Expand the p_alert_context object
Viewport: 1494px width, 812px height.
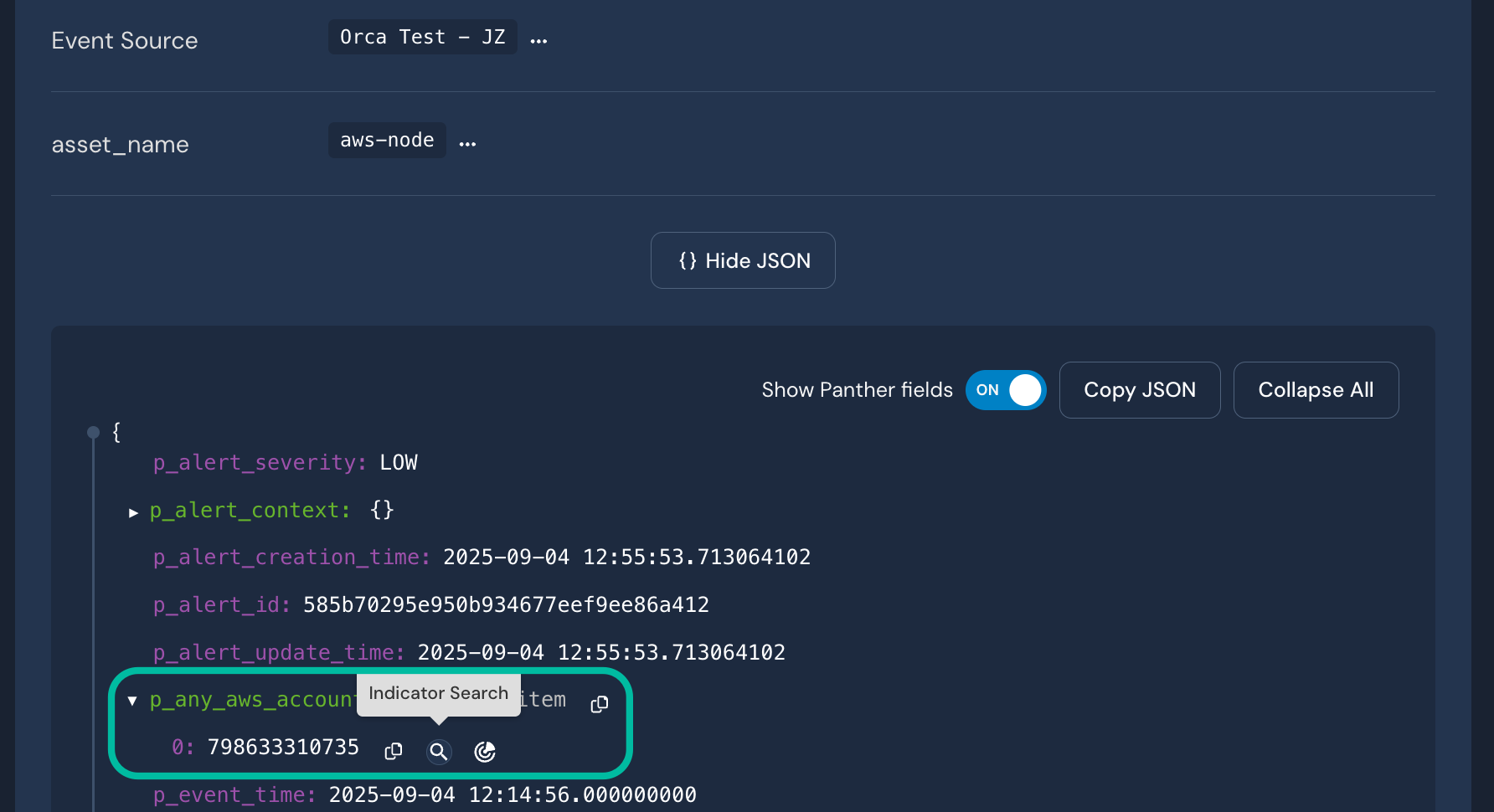pos(133,512)
